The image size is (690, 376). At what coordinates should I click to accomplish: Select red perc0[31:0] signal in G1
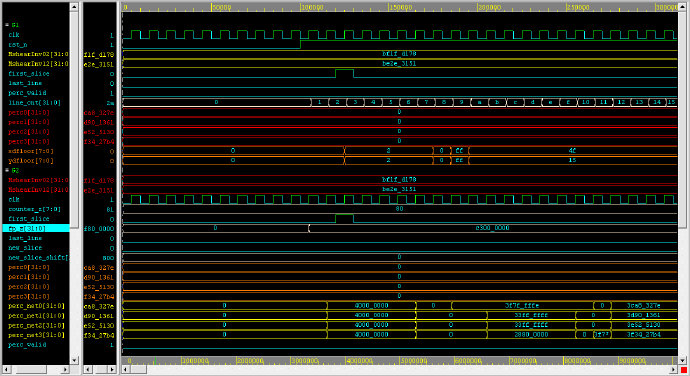tap(29, 112)
